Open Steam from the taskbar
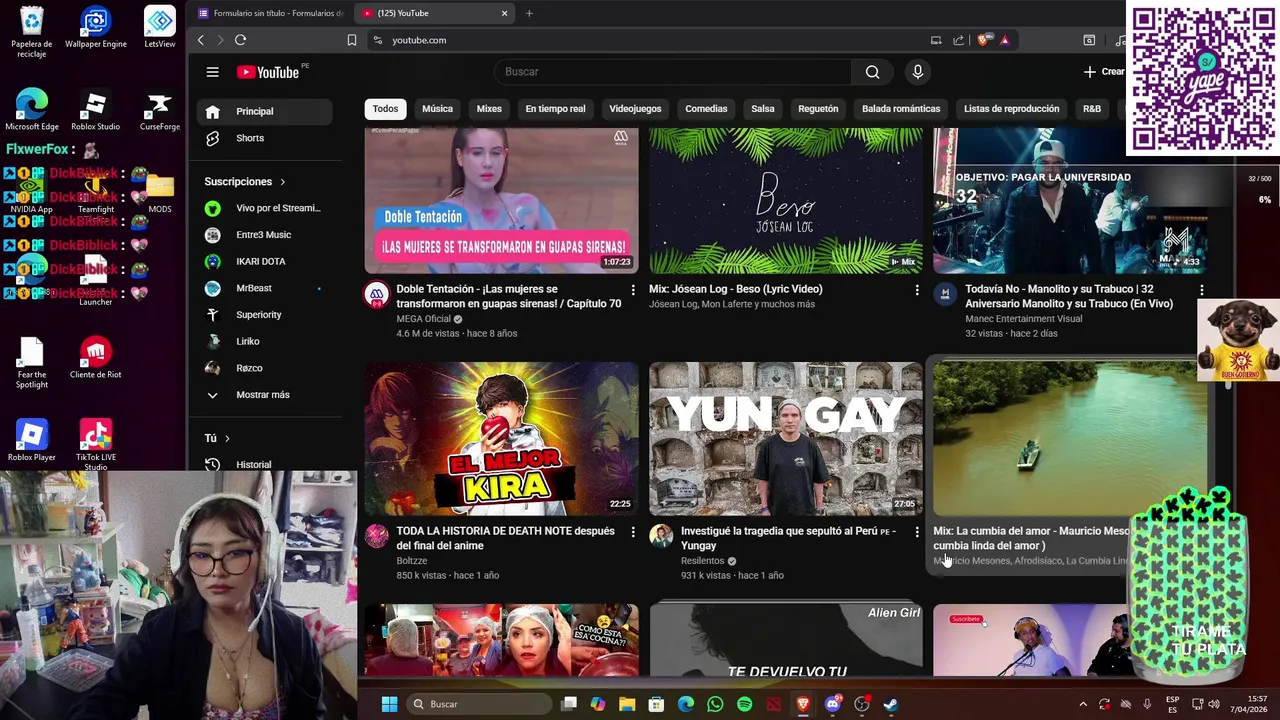This screenshot has height=720, width=1280. (x=890, y=704)
